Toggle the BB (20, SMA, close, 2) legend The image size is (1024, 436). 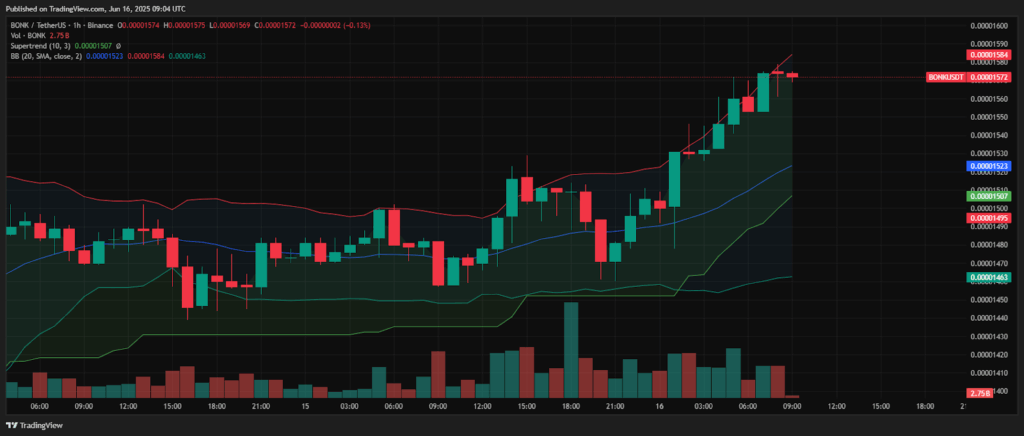click(46, 56)
